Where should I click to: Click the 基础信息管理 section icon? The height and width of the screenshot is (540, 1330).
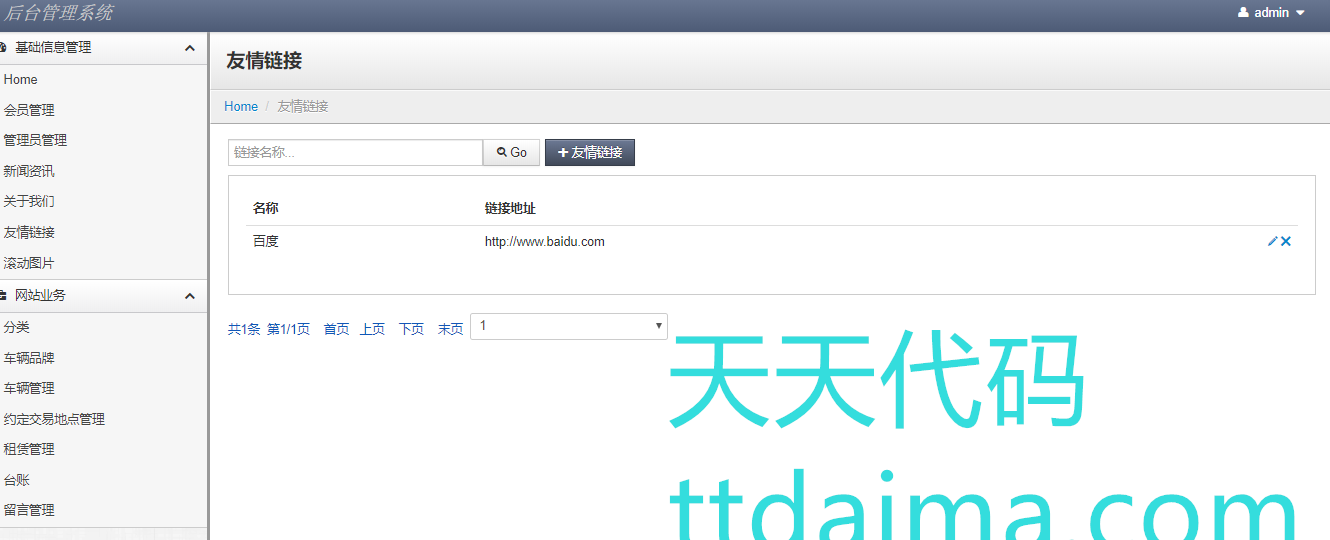coord(3,48)
